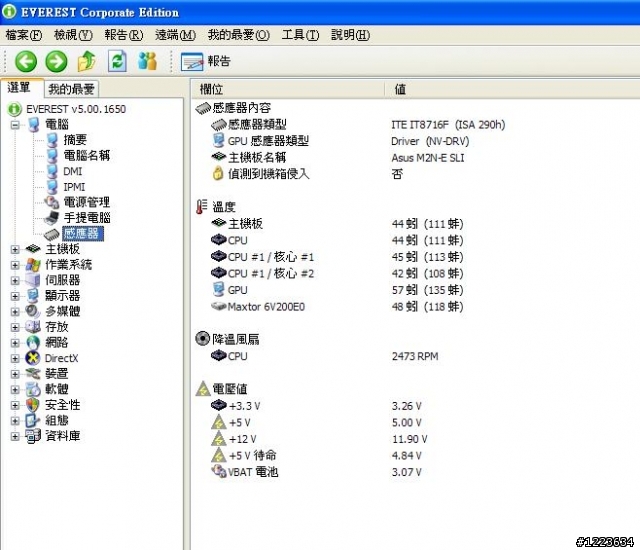640x550 pixels.
Task: Collapse the 電腦 tree node
Action: tap(15, 125)
